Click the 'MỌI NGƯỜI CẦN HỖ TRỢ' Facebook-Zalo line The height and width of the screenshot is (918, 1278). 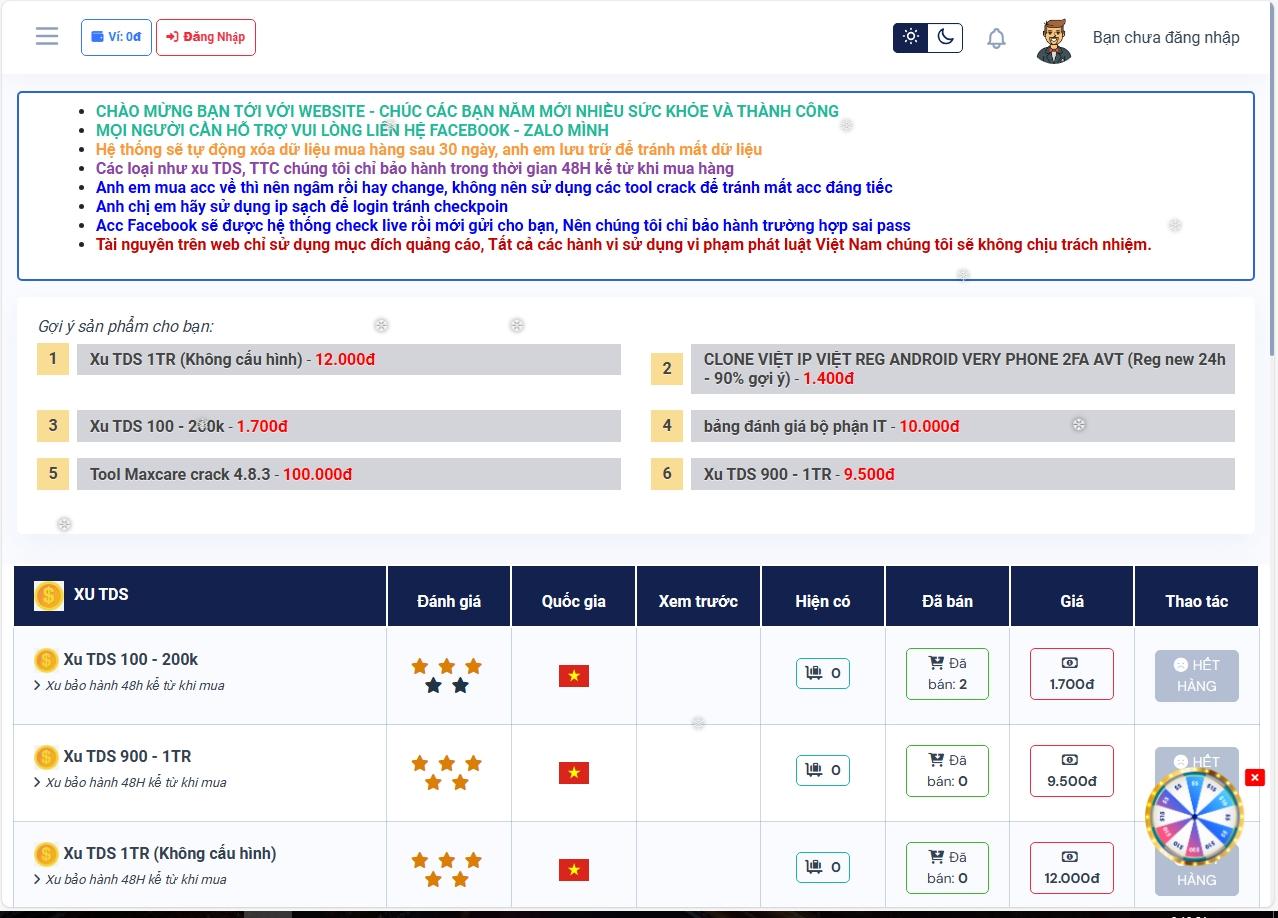[352, 130]
